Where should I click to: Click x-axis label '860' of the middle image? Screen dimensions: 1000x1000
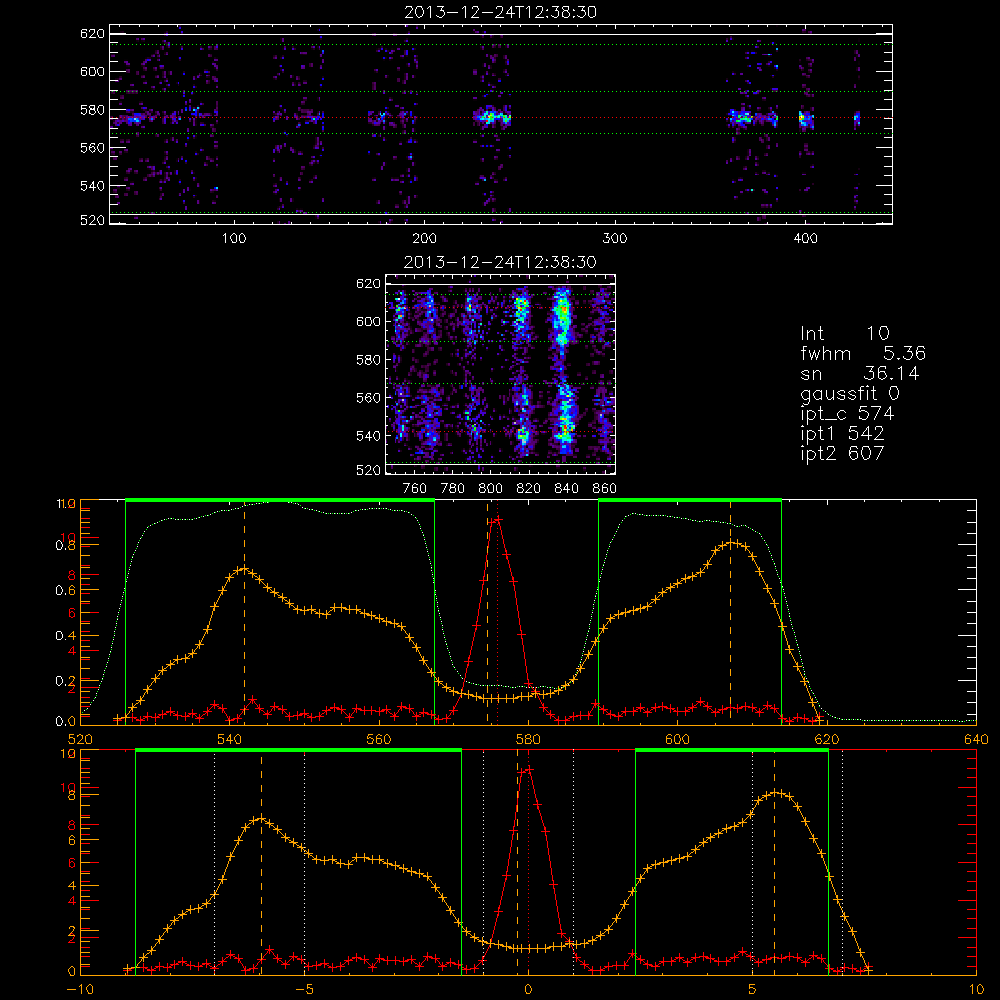(x=605, y=489)
